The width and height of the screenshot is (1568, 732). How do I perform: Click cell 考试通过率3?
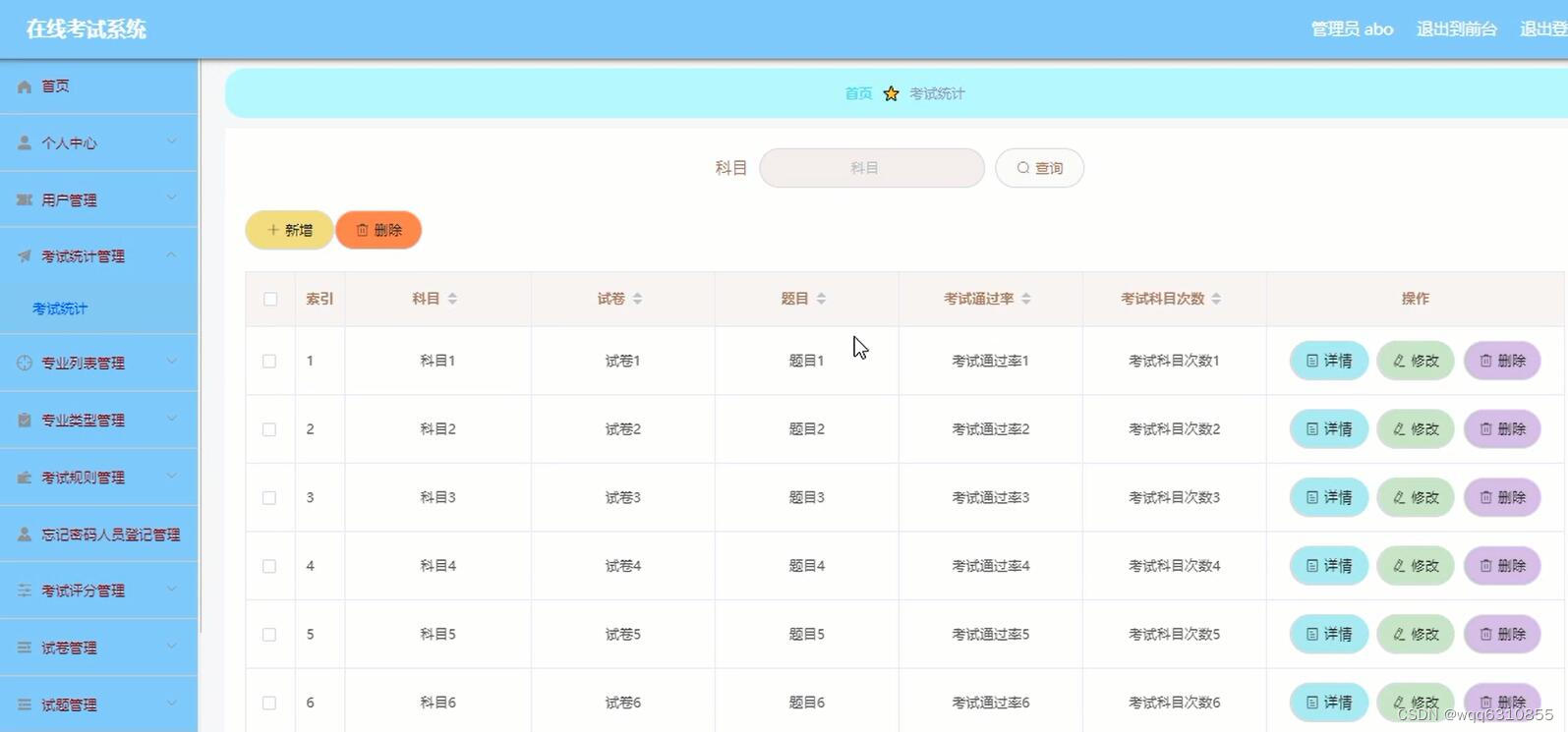point(991,498)
